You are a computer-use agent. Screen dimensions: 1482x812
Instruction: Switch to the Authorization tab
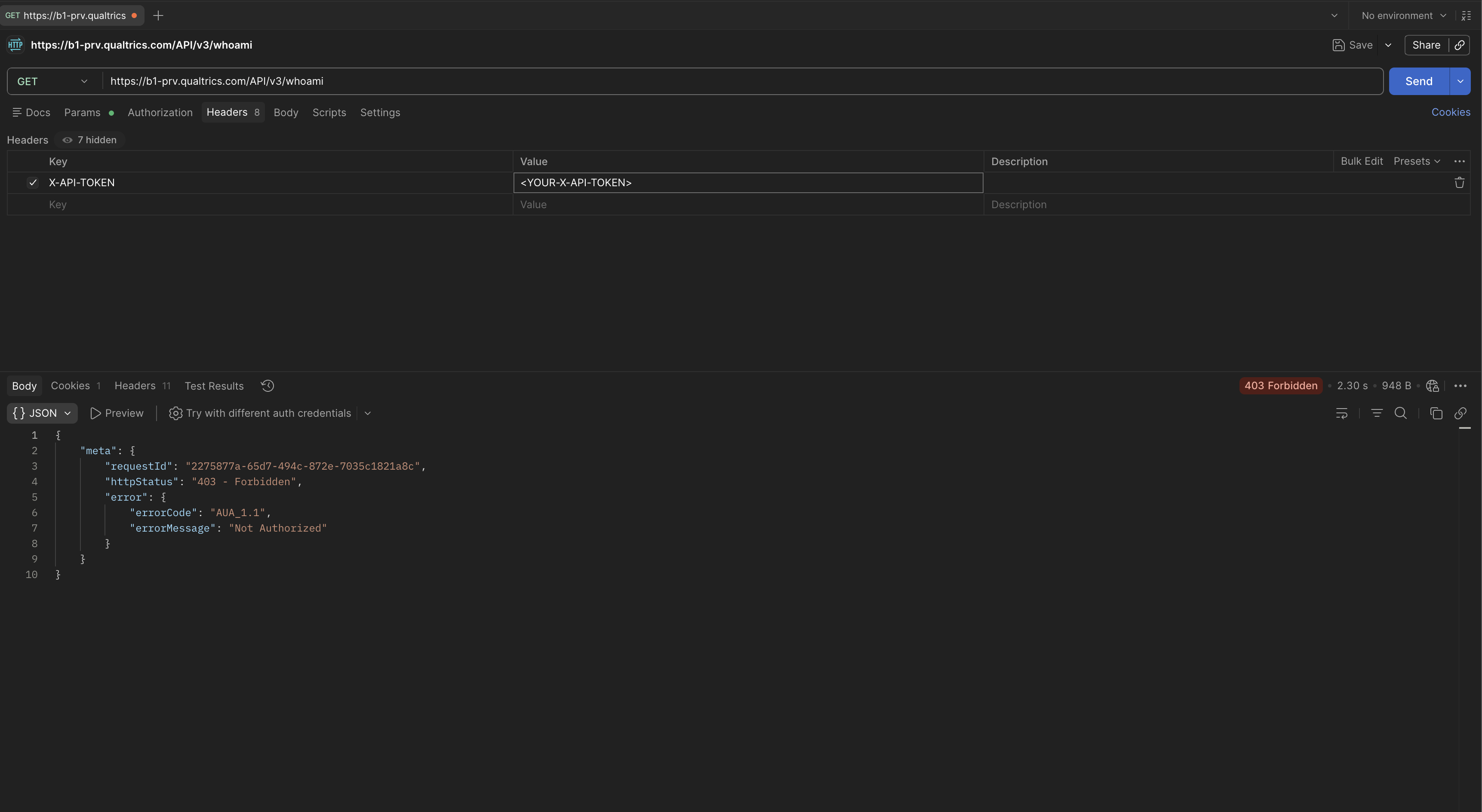(x=160, y=112)
